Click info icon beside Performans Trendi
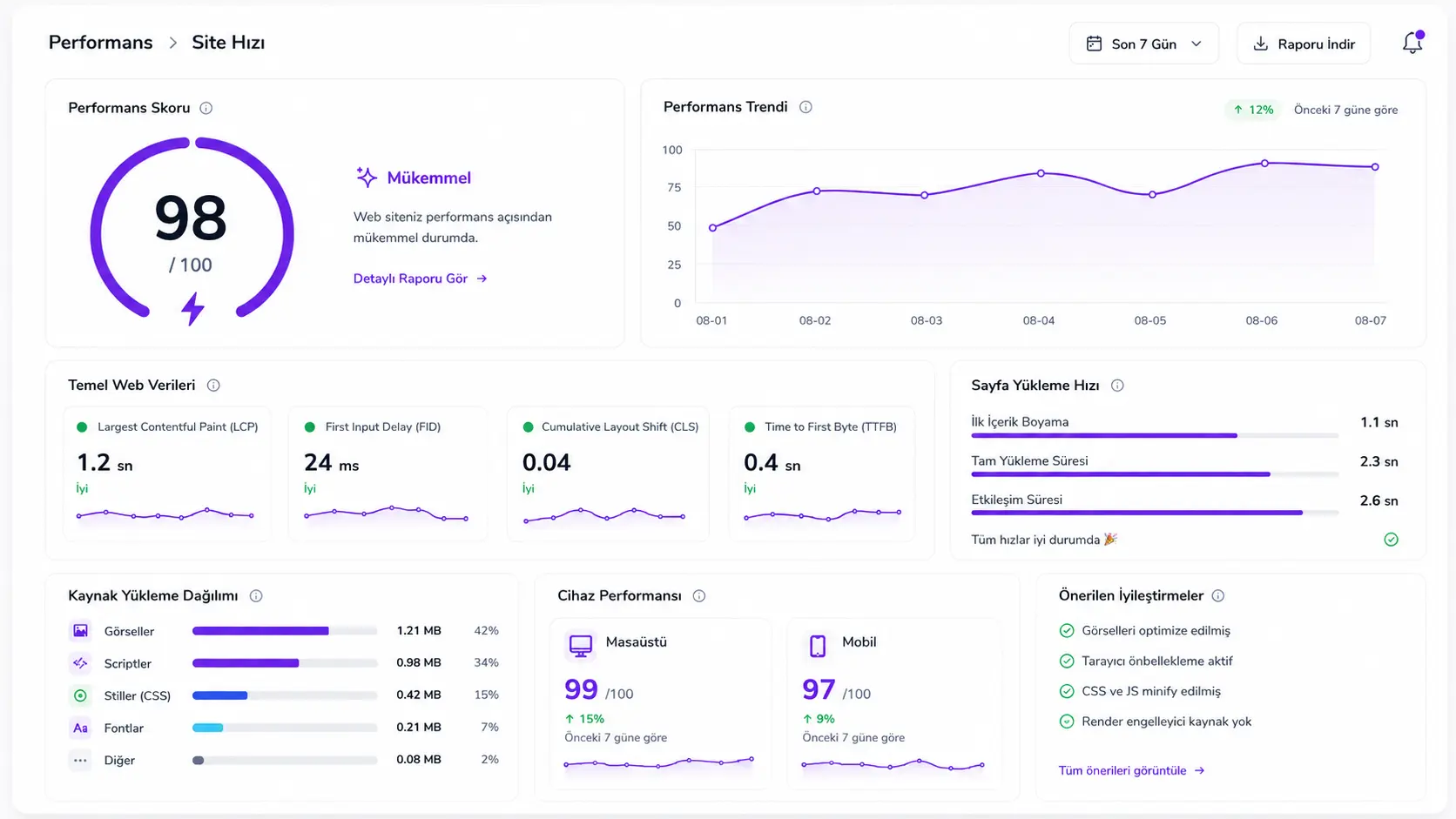This screenshot has width=1456, height=819. (806, 107)
